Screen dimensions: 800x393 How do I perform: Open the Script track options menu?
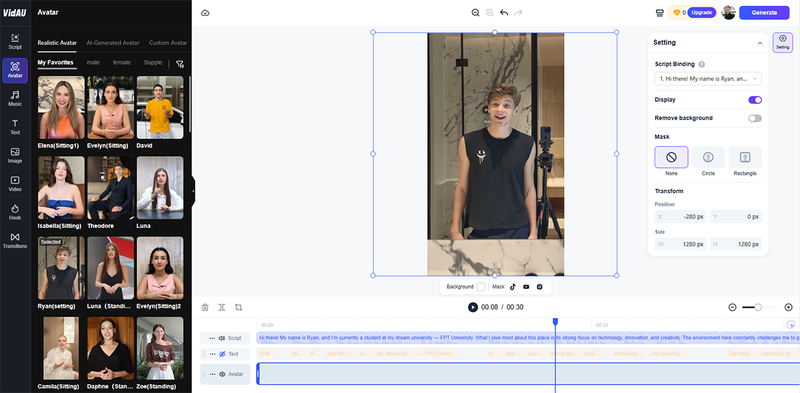(x=212, y=338)
